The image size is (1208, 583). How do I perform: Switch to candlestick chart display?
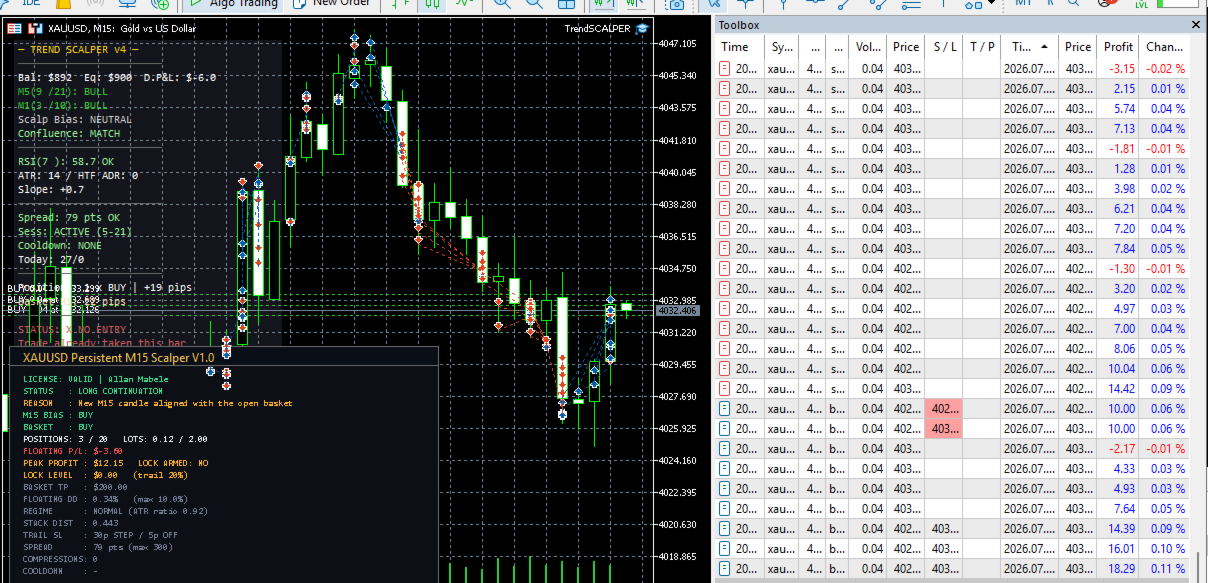tap(432, 3)
